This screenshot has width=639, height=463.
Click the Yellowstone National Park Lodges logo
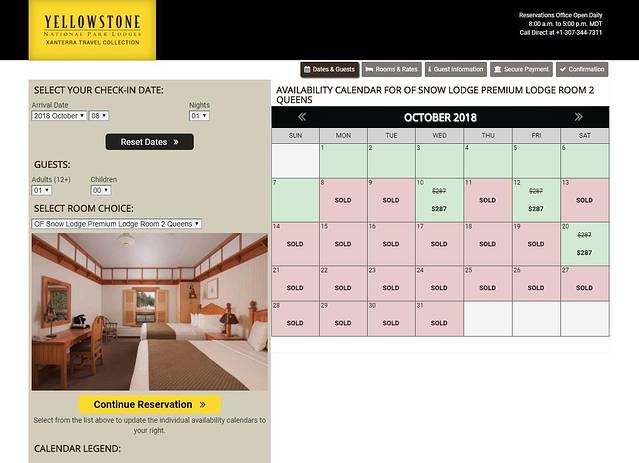92,30
